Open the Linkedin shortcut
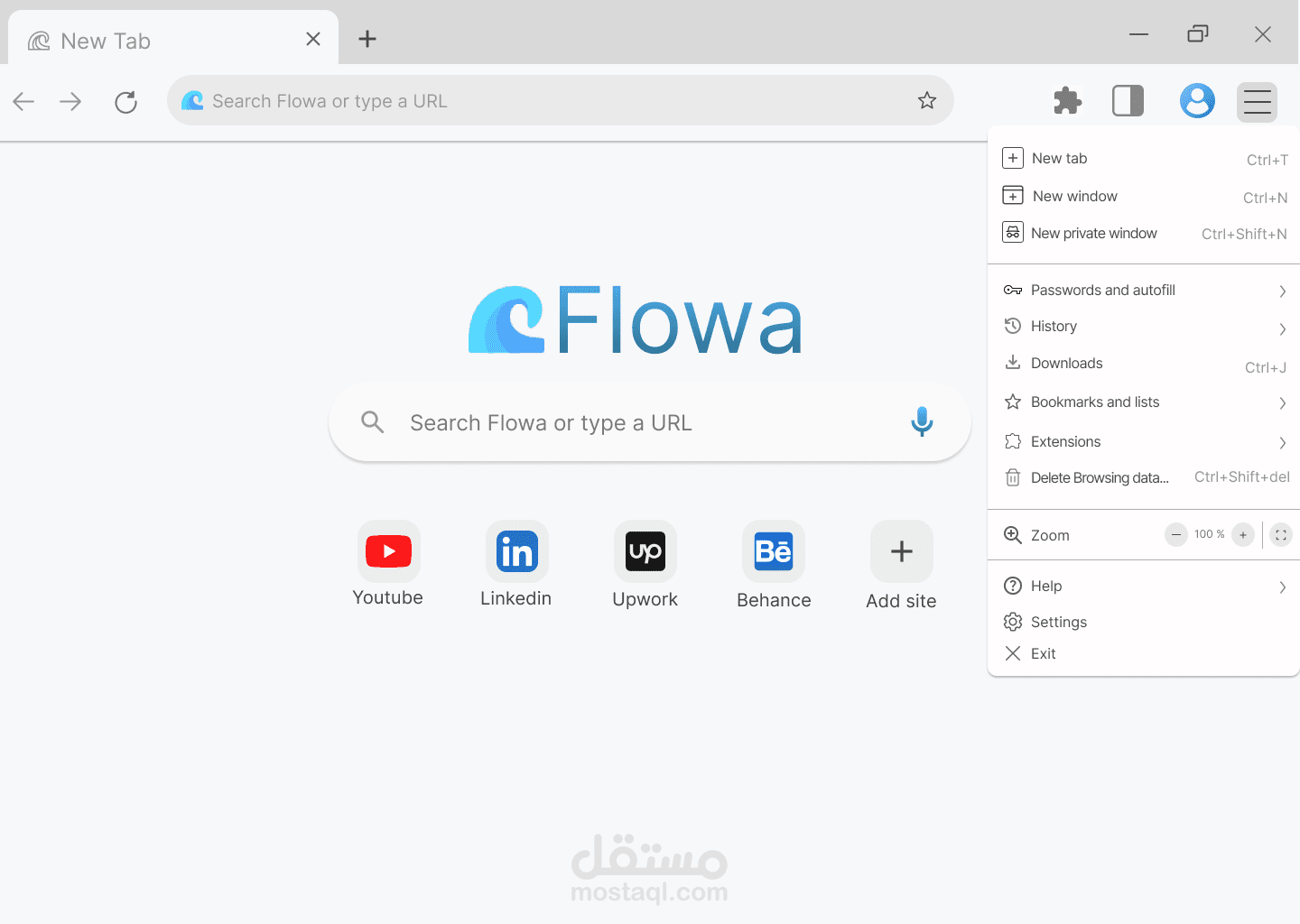1300x924 pixels. 516,565
